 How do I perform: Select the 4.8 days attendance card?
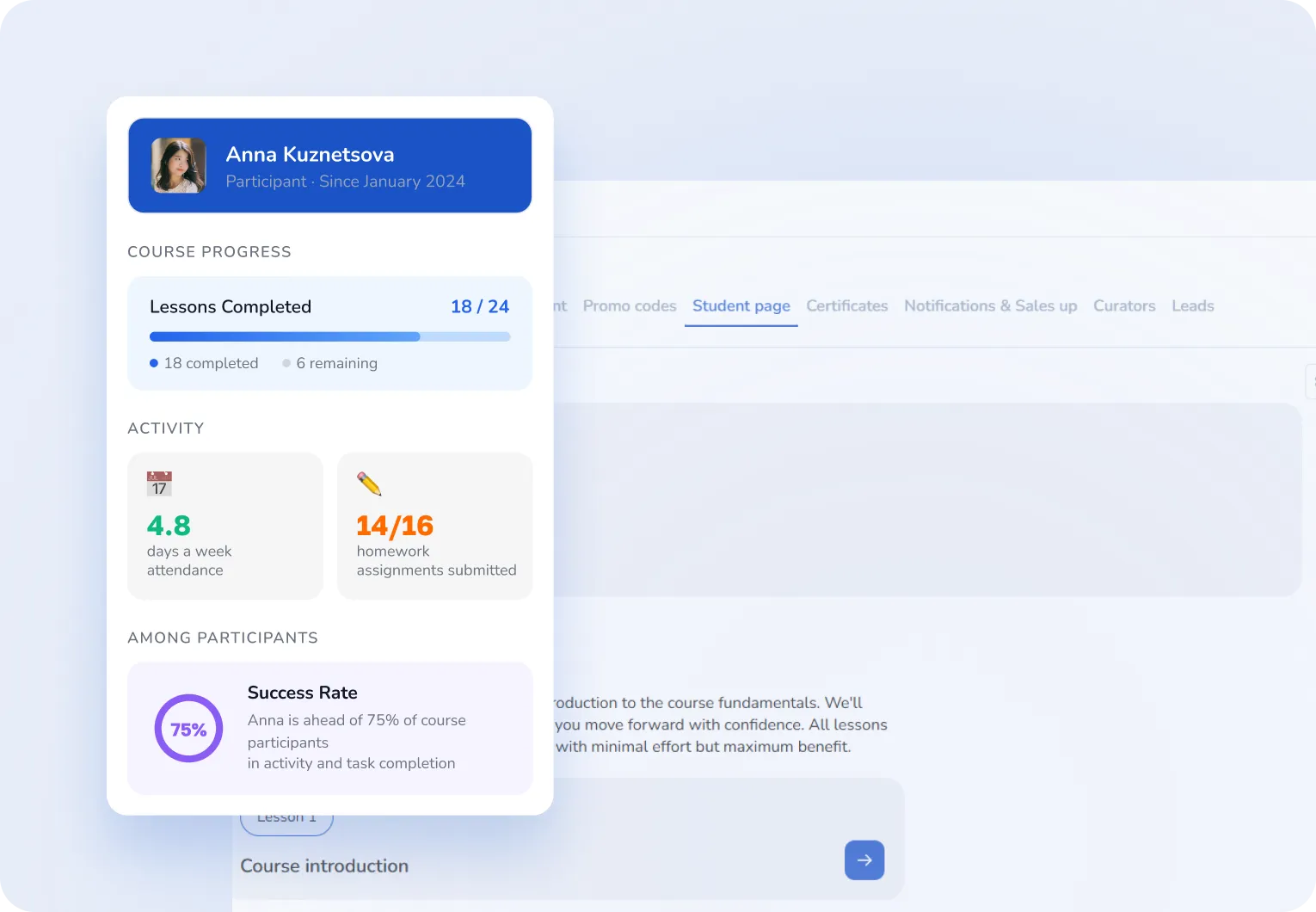tap(225, 526)
